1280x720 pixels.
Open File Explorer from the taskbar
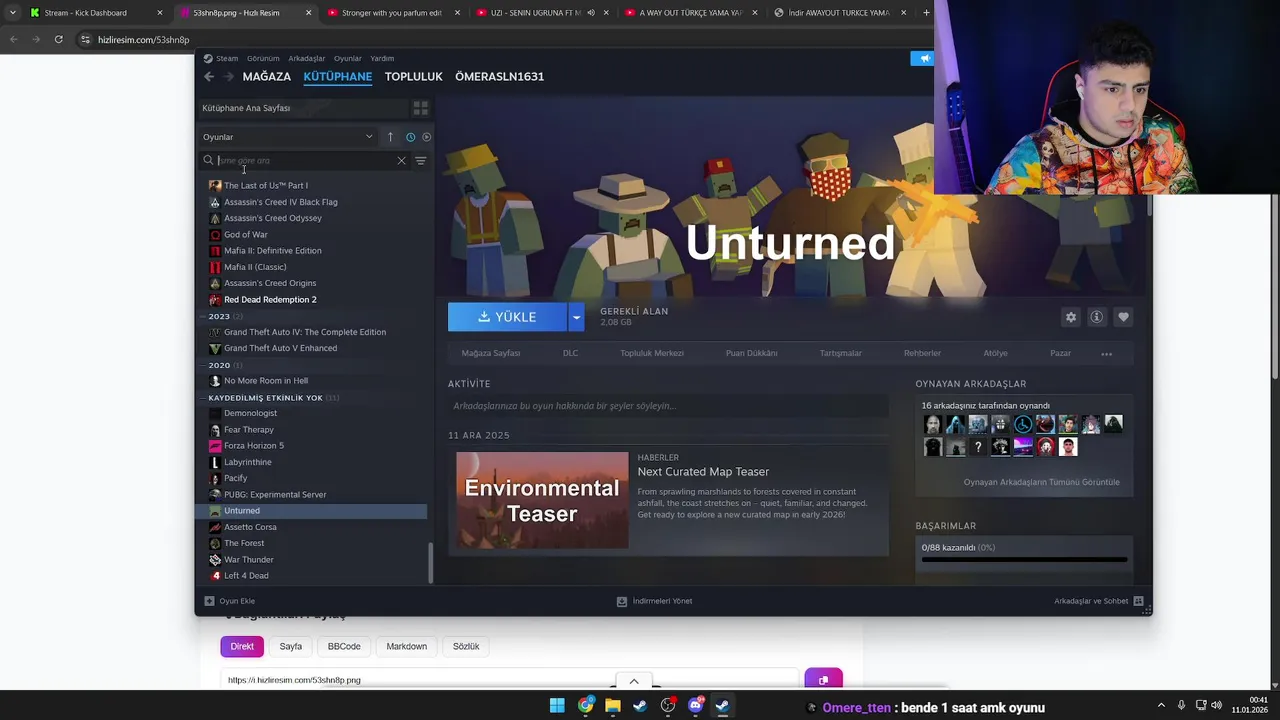pos(613,706)
